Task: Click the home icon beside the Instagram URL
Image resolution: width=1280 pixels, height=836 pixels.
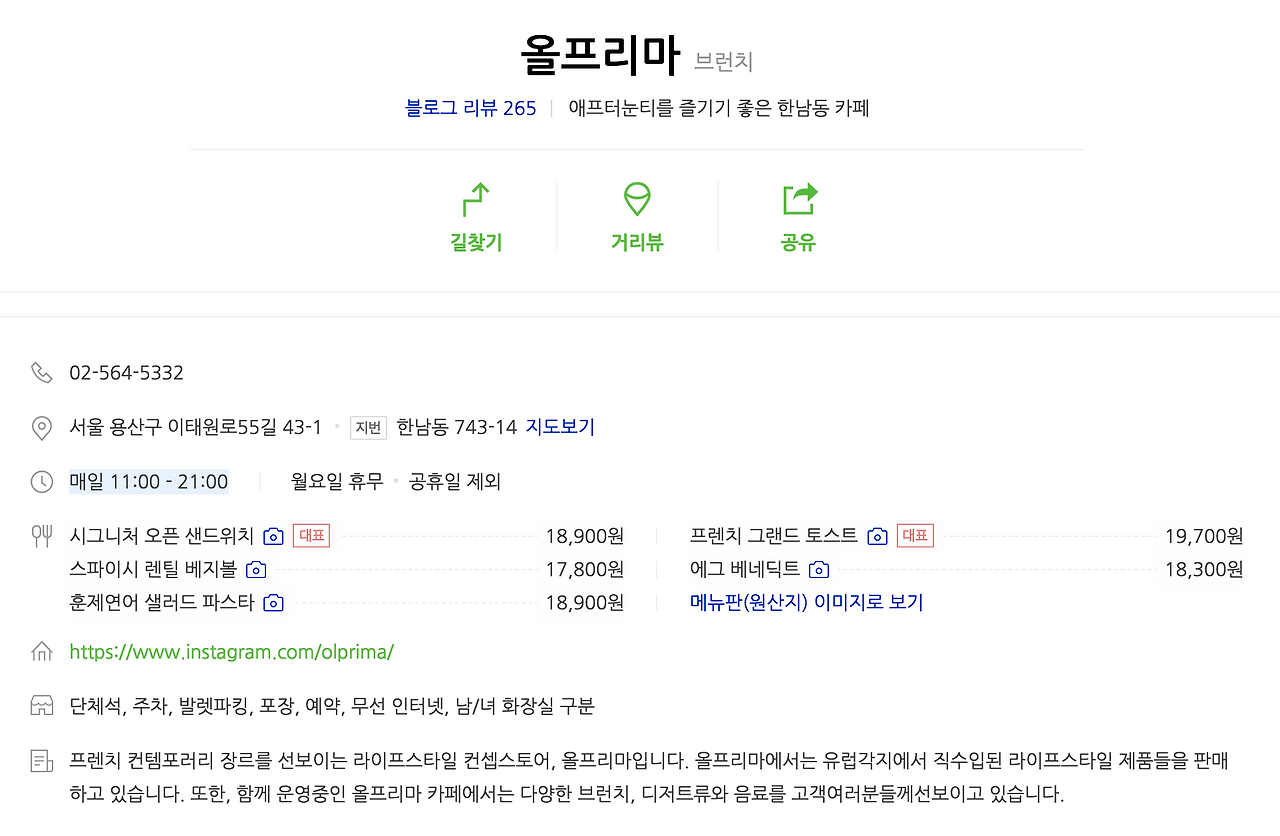Action: [x=41, y=652]
